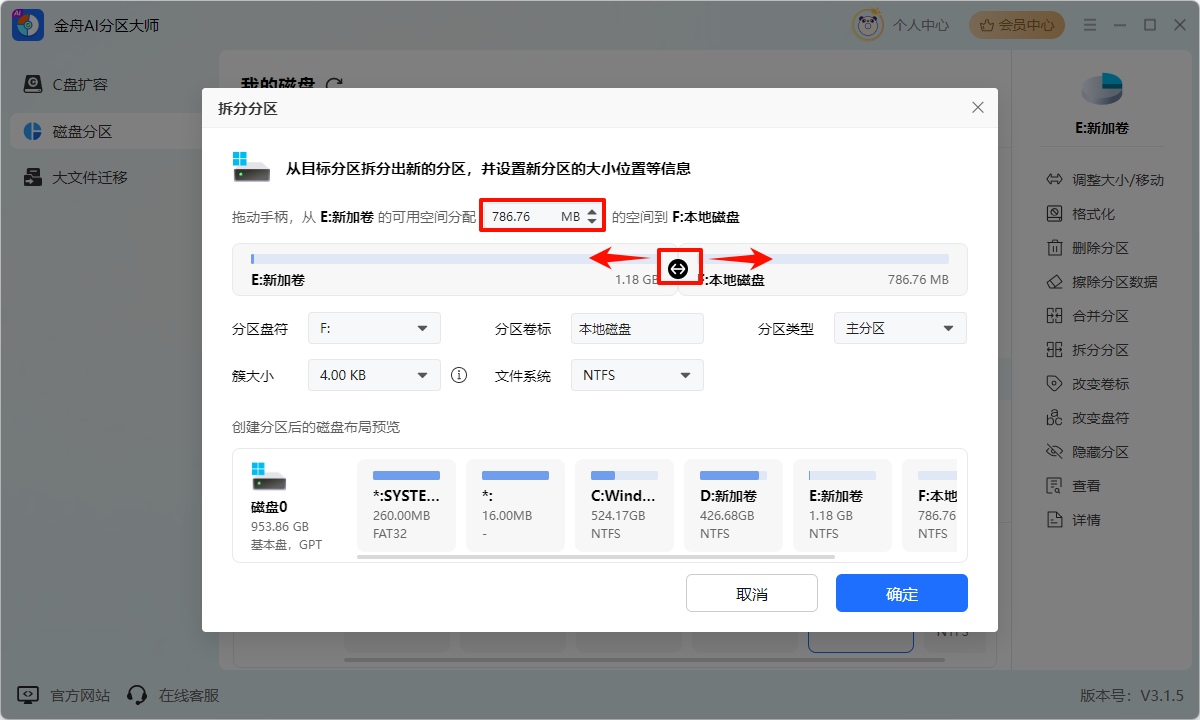
Task: Open 大文件迁移 sidebar tab
Action: point(90,178)
